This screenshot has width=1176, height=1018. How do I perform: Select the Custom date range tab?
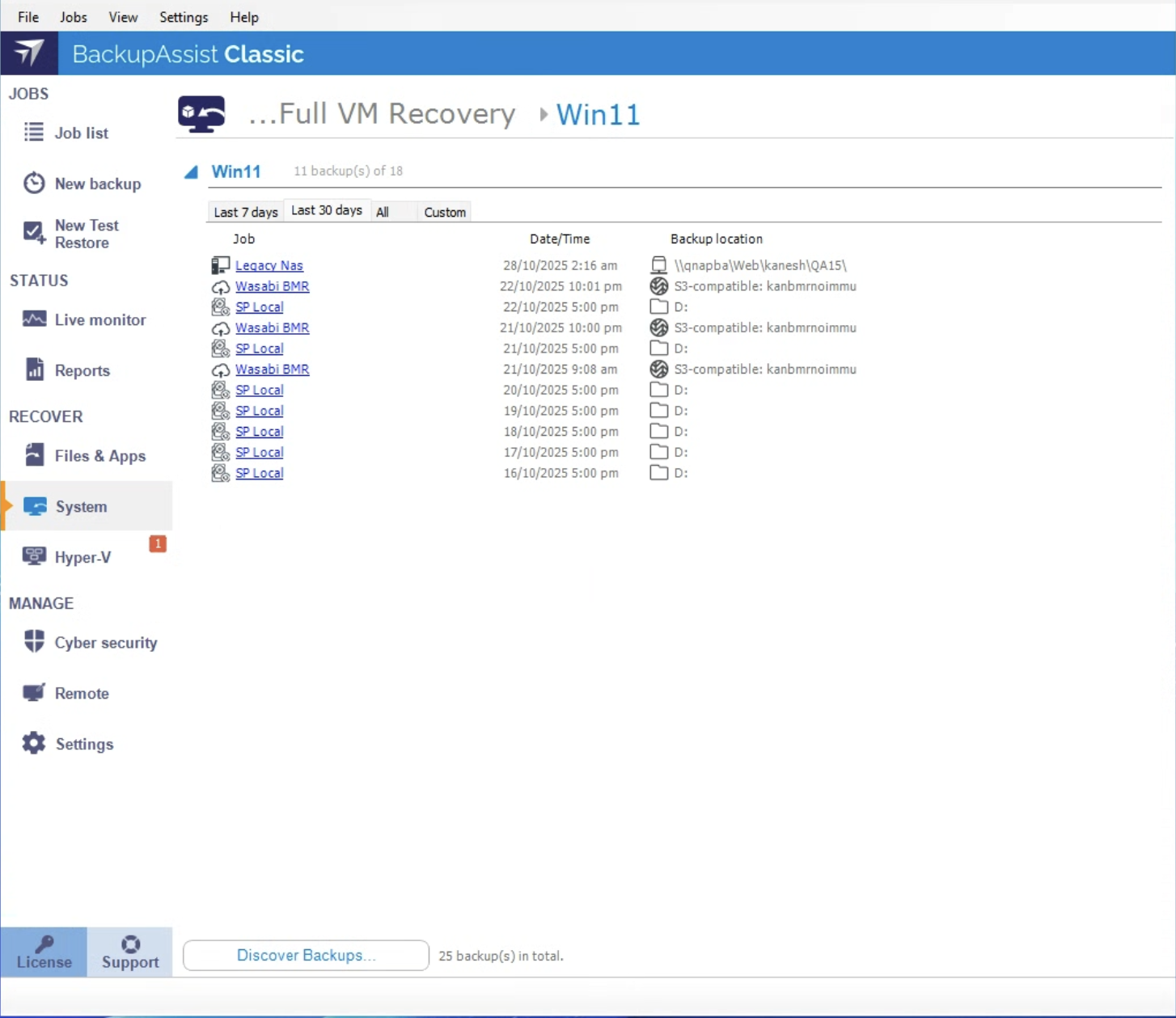444,212
